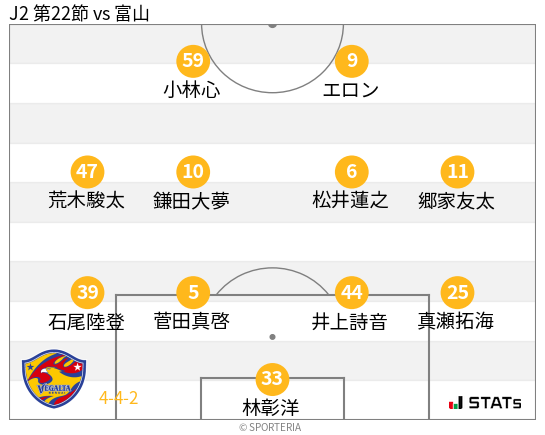Select the number 10 player marker
Screen dimensions: 545x435
coord(193,172)
